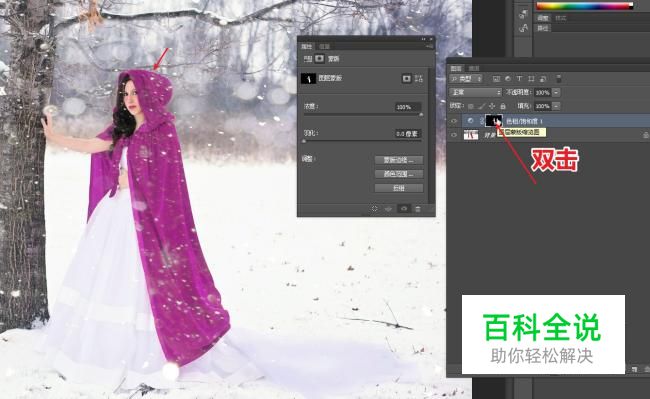650x399 pixels.
Task: Open the upper collapsed panel icon in dock strip
Action: (523, 15)
